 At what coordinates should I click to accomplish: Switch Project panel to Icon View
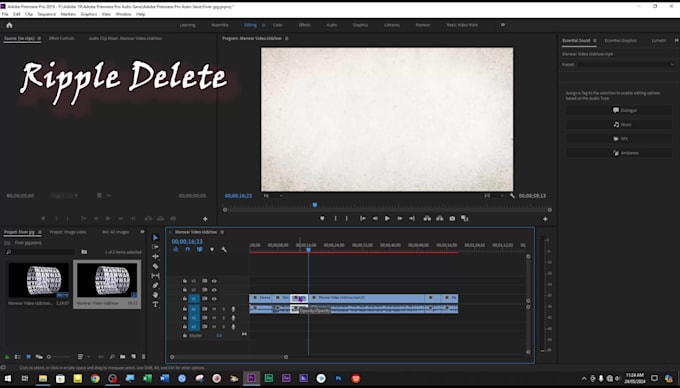pyautogui.click(x=29, y=357)
